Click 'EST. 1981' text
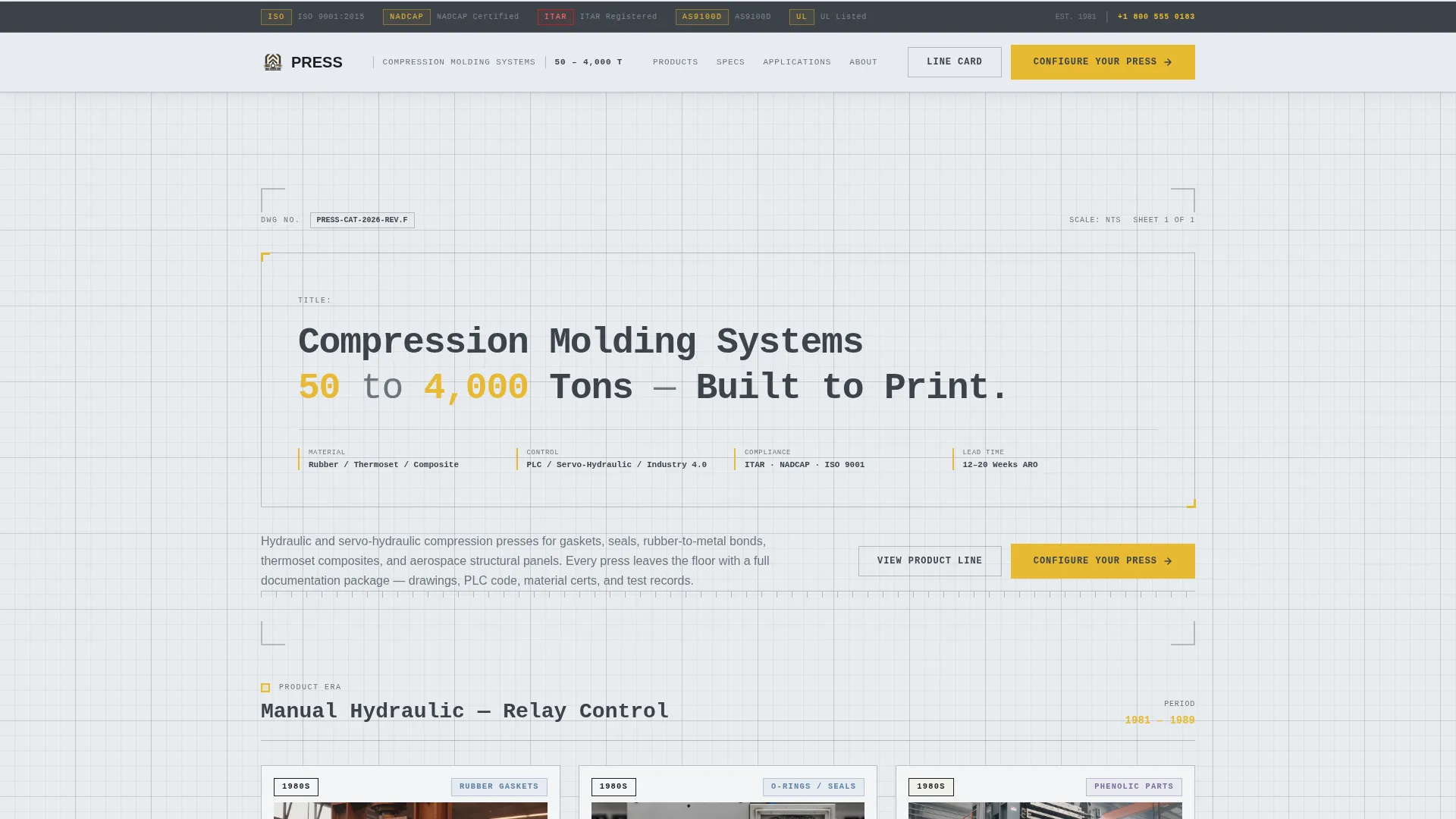This screenshot has height=819, width=1456. [x=1075, y=17]
